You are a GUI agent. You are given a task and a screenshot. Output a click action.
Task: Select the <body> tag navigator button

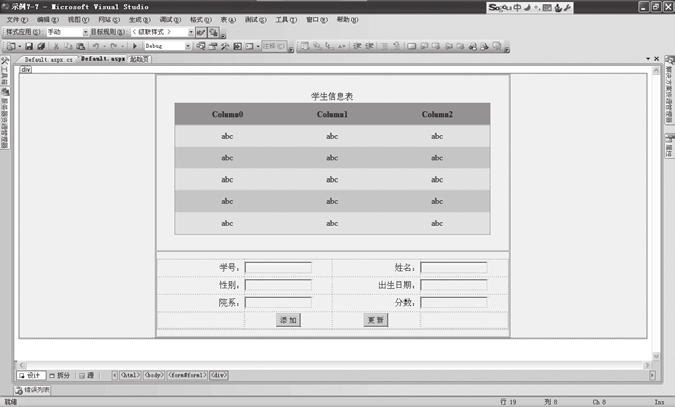154,376
